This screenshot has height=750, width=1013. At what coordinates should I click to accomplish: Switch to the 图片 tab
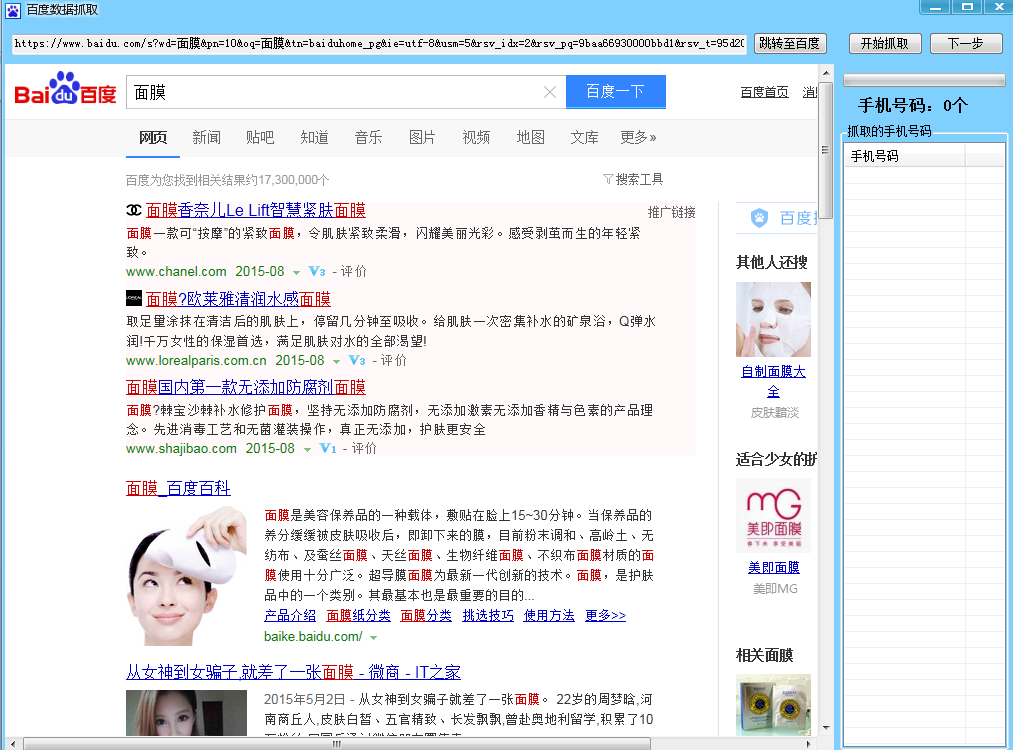(x=422, y=137)
